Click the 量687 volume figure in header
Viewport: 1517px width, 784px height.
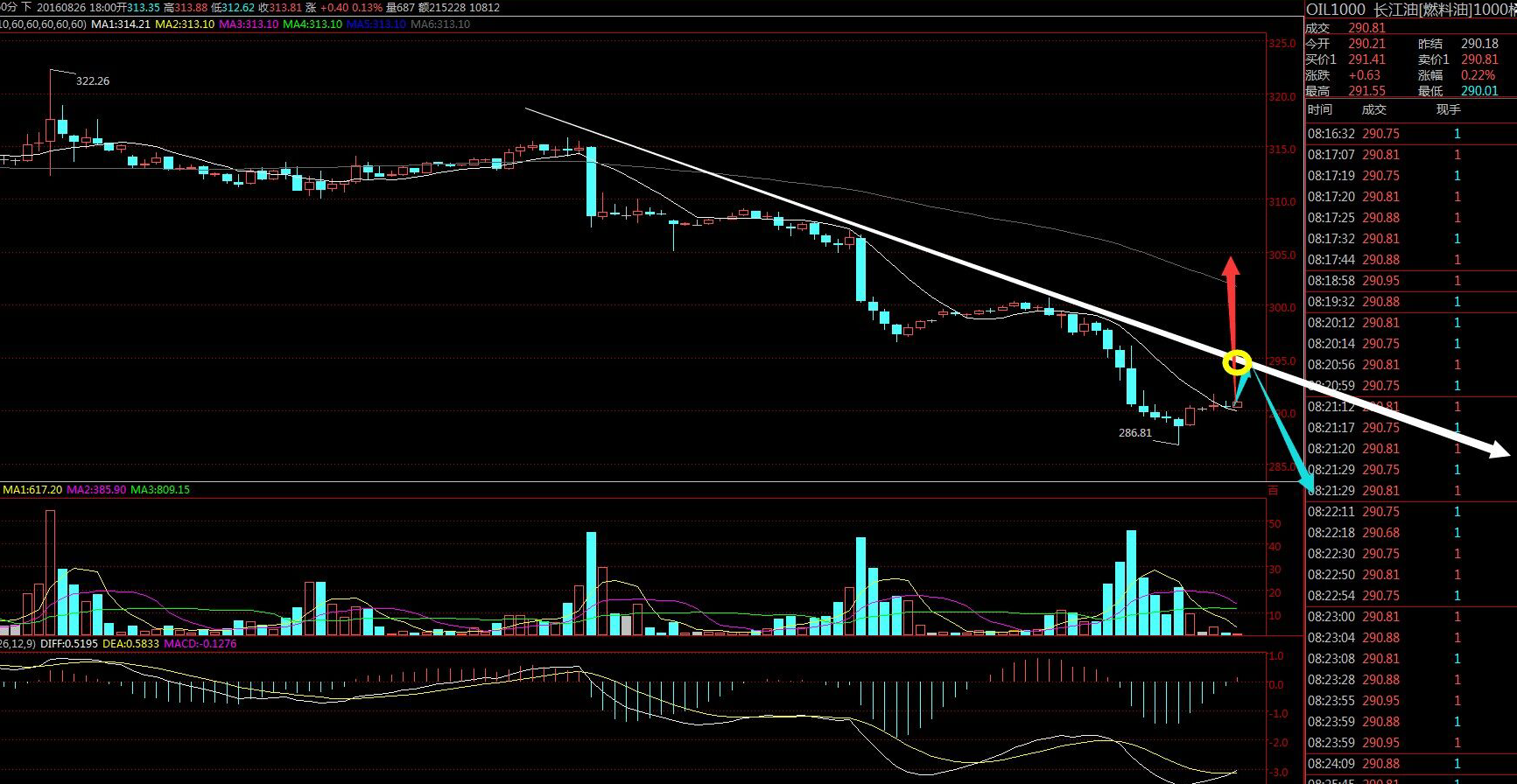coord(400,8)
